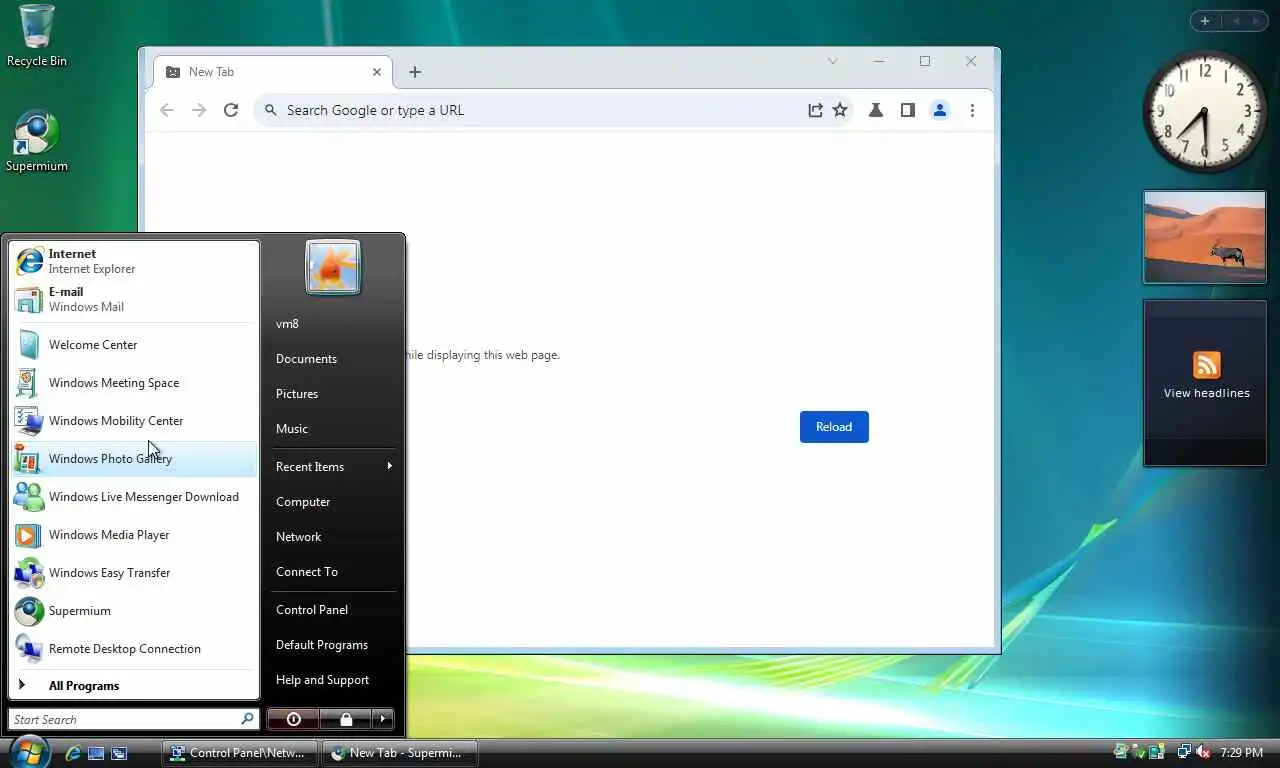Launch Supermium from Start menu list
Image resolution: width=1280 pixels, height=768 pixels.
point(134,611)
